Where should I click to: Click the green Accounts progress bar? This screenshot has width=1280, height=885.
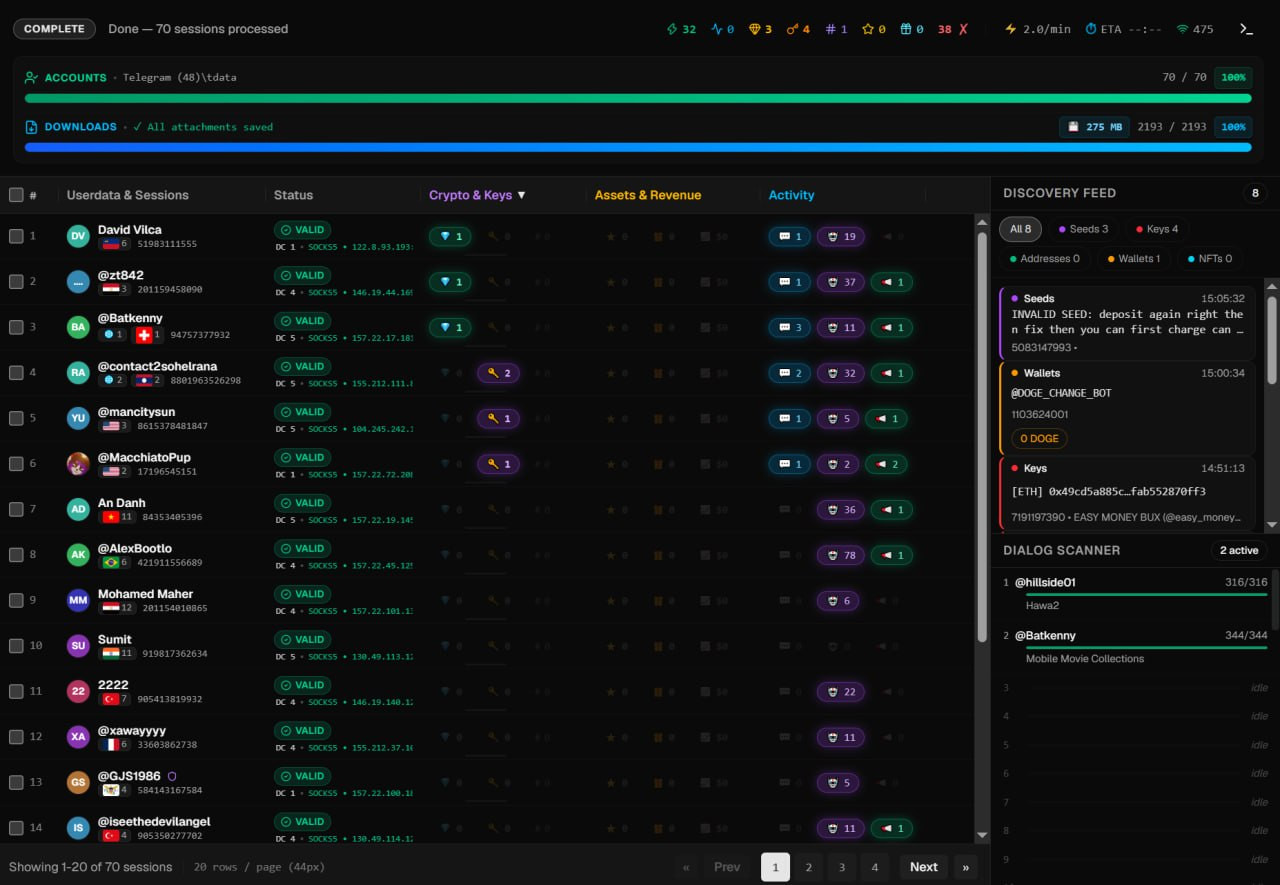638,98
